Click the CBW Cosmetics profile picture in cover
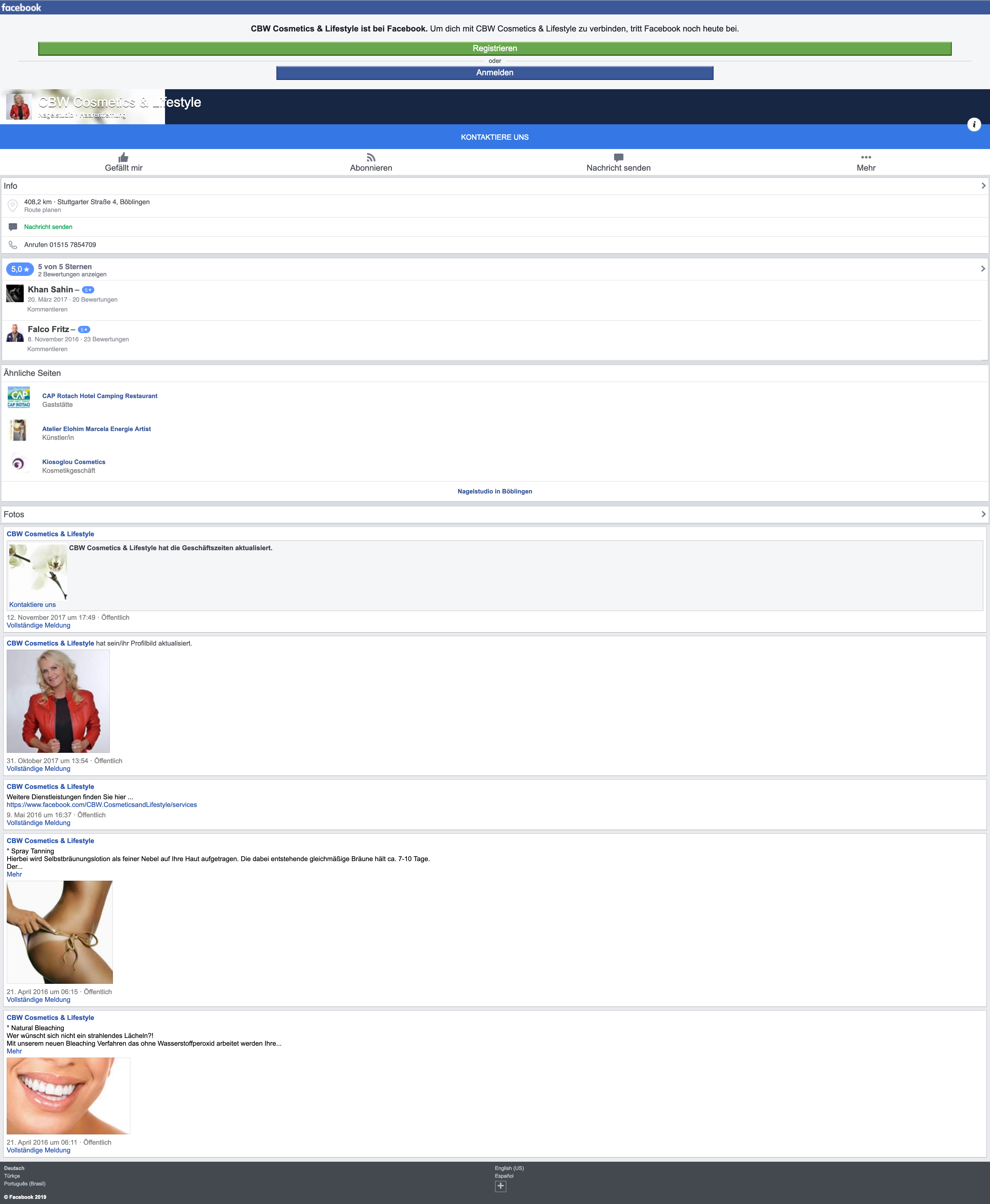Image resolution: width=990 pixels, height=1204 pixels. (x=19, y=107)
